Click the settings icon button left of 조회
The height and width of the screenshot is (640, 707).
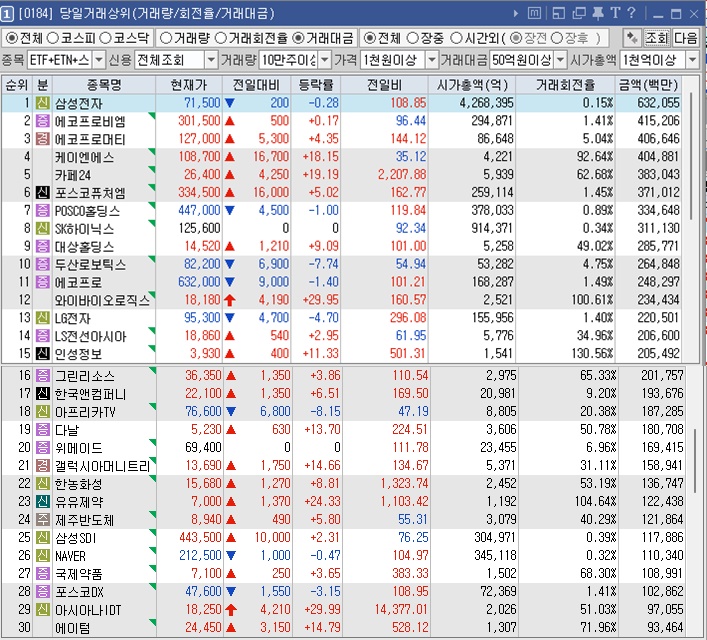click(632, 38)
